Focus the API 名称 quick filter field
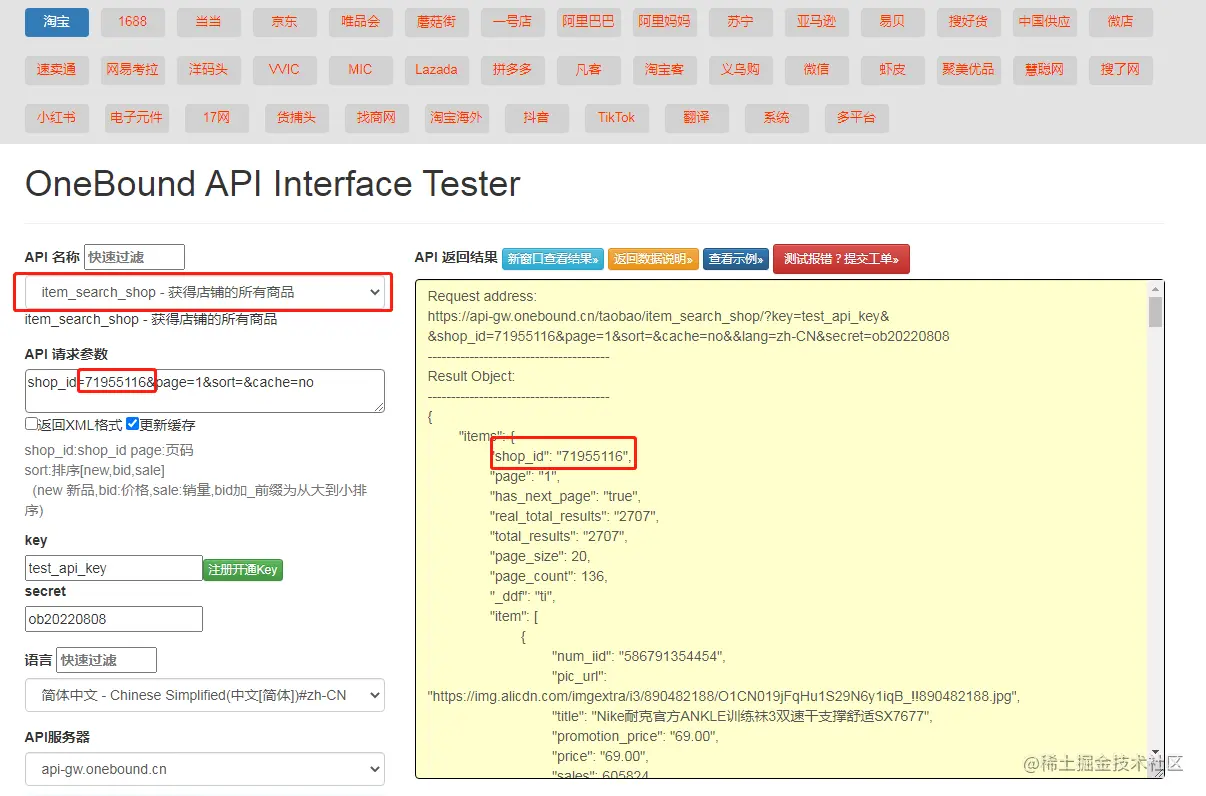 [134, 257]
